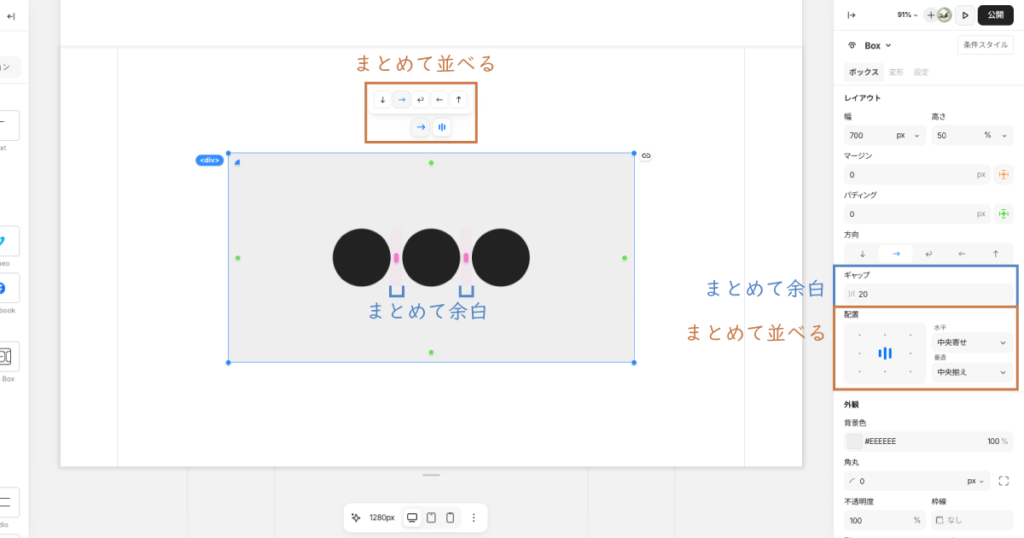Toggle the orange individual-margin sides icon
This screenshot has width=1024, height=538.
1004,175
